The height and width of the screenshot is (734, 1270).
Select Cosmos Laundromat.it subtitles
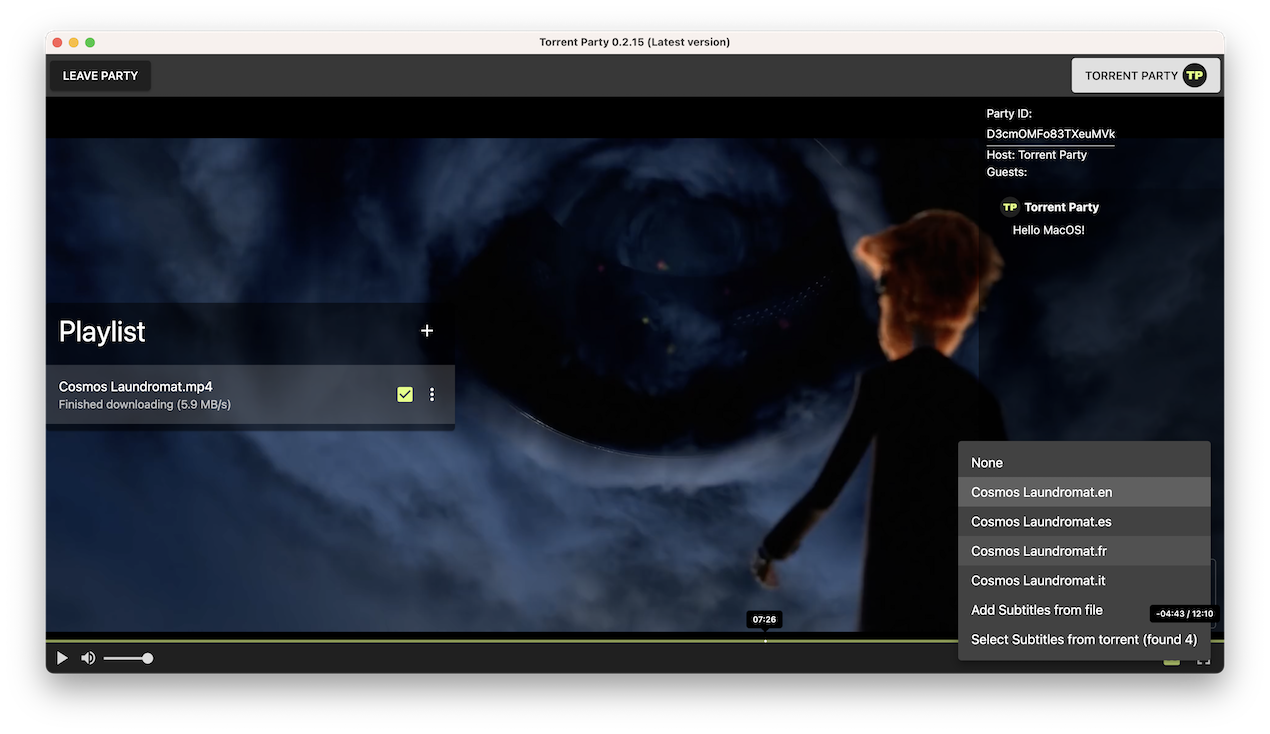1084,581
